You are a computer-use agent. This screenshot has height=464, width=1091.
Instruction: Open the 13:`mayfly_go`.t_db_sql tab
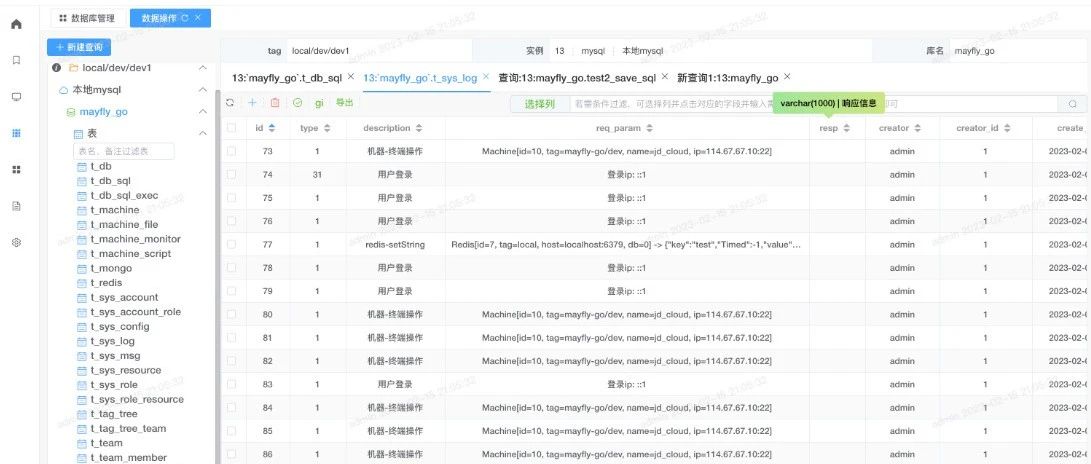point(287,77)
